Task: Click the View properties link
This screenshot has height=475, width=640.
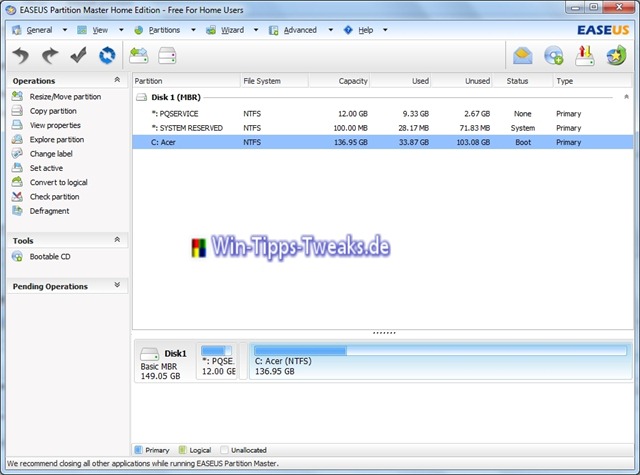Action: point(55,125)
